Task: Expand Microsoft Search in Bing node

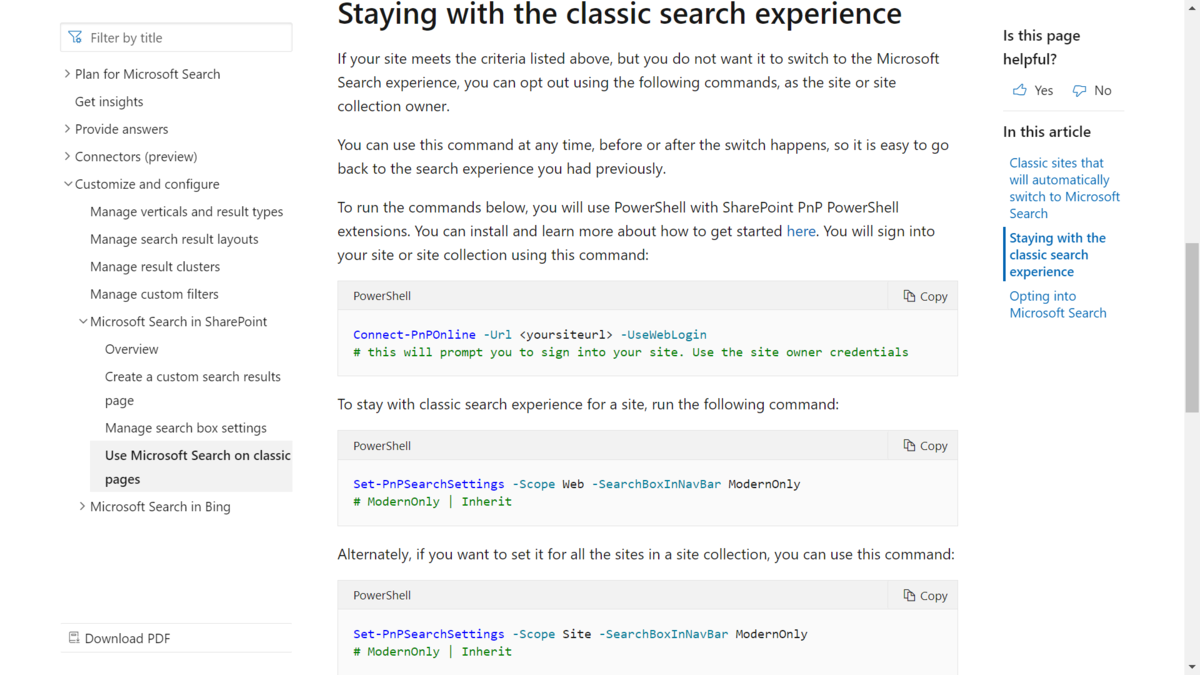Action: click(82, 507)
